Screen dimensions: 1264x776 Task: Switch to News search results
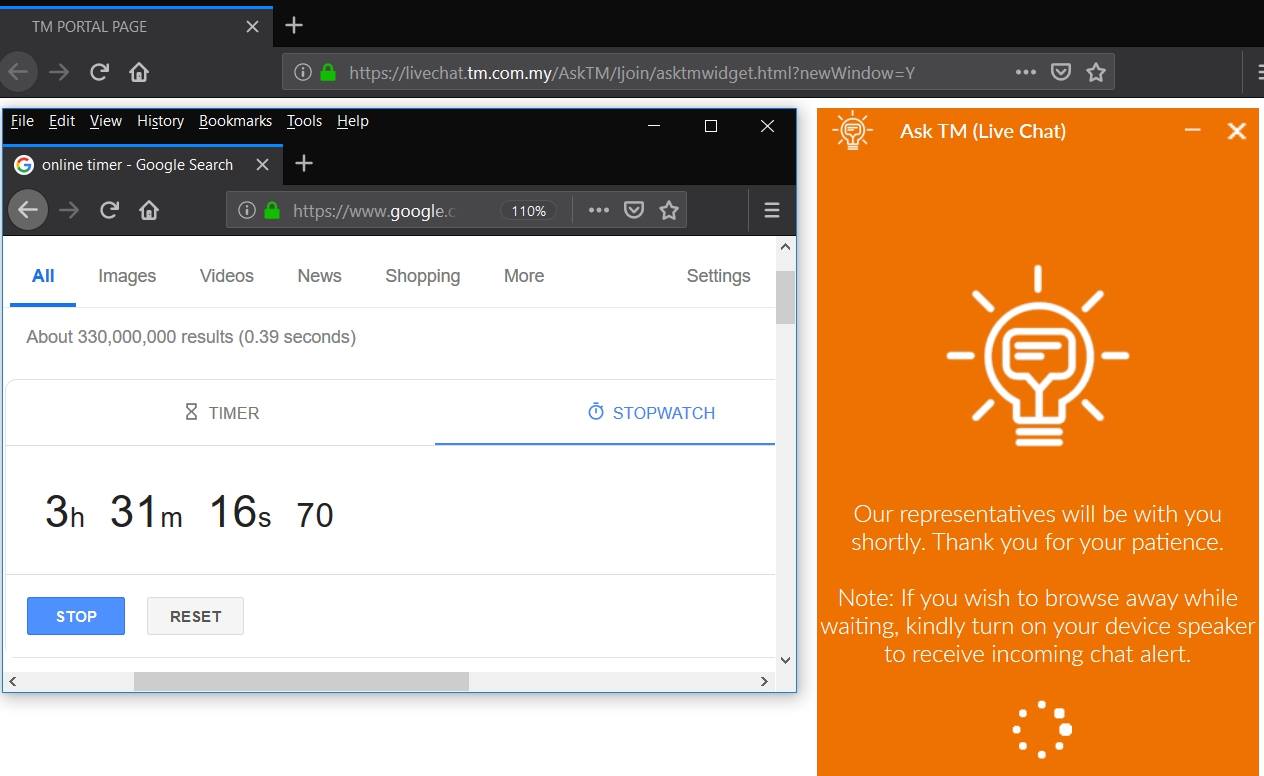pyautogui.click(x=319, y=277)
